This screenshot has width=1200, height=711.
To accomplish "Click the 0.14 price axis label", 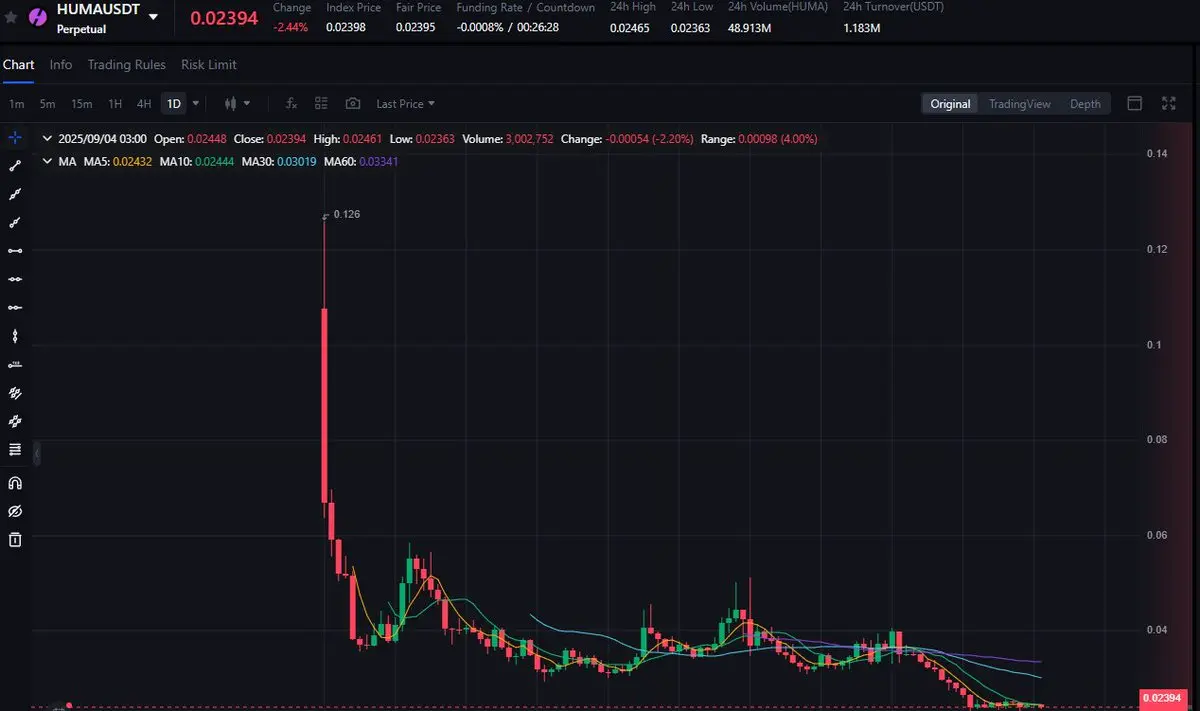I will point(1157,153).
